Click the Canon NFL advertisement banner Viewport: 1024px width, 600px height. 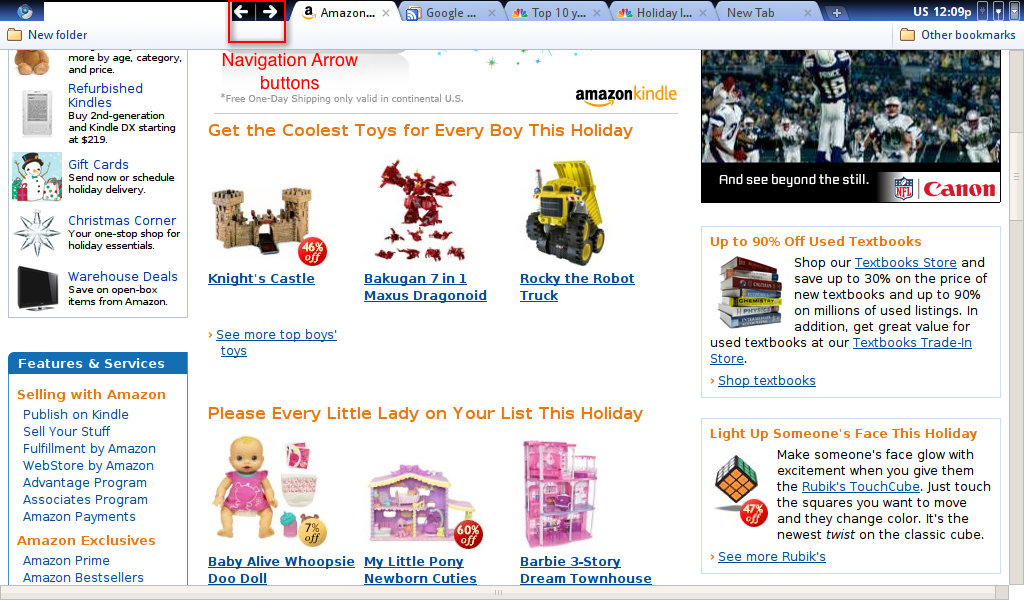point(850,127)
